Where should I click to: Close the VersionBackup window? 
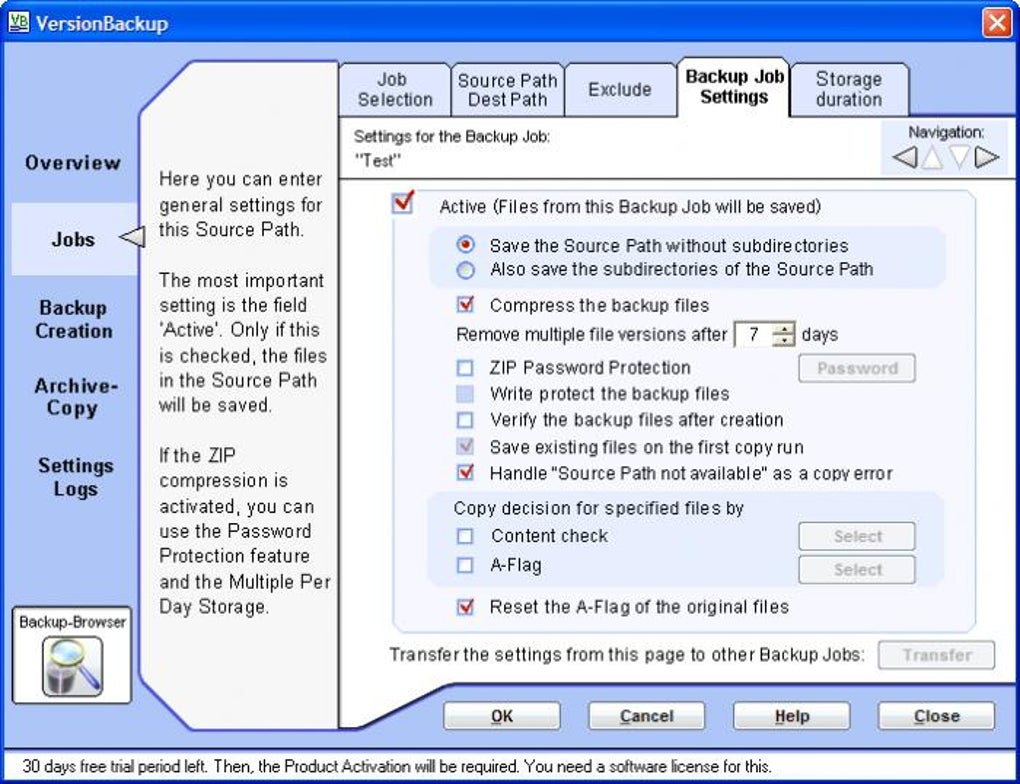pos(997,23)
